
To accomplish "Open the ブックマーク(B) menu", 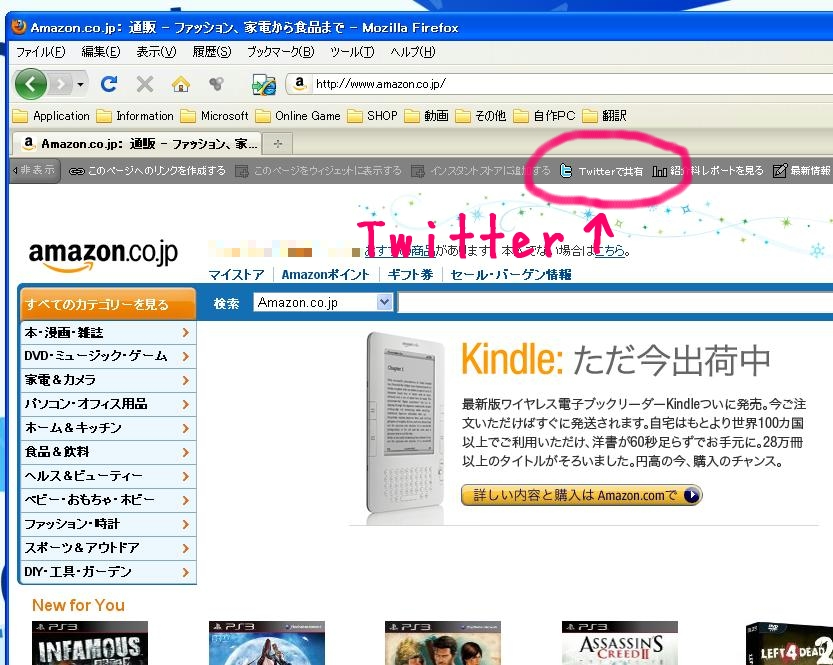I will (280, 52).
